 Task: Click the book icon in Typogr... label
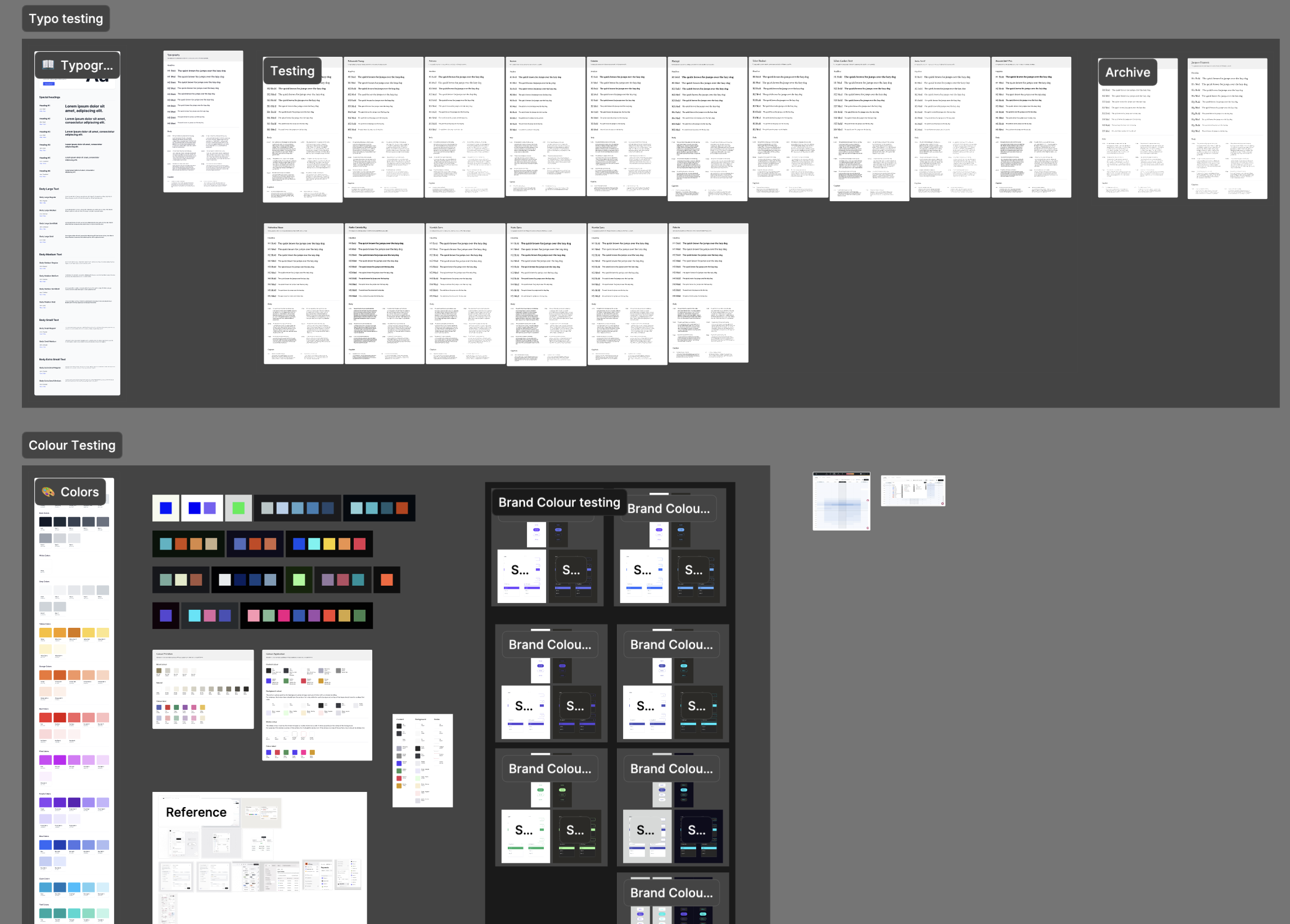pos(48,65)
